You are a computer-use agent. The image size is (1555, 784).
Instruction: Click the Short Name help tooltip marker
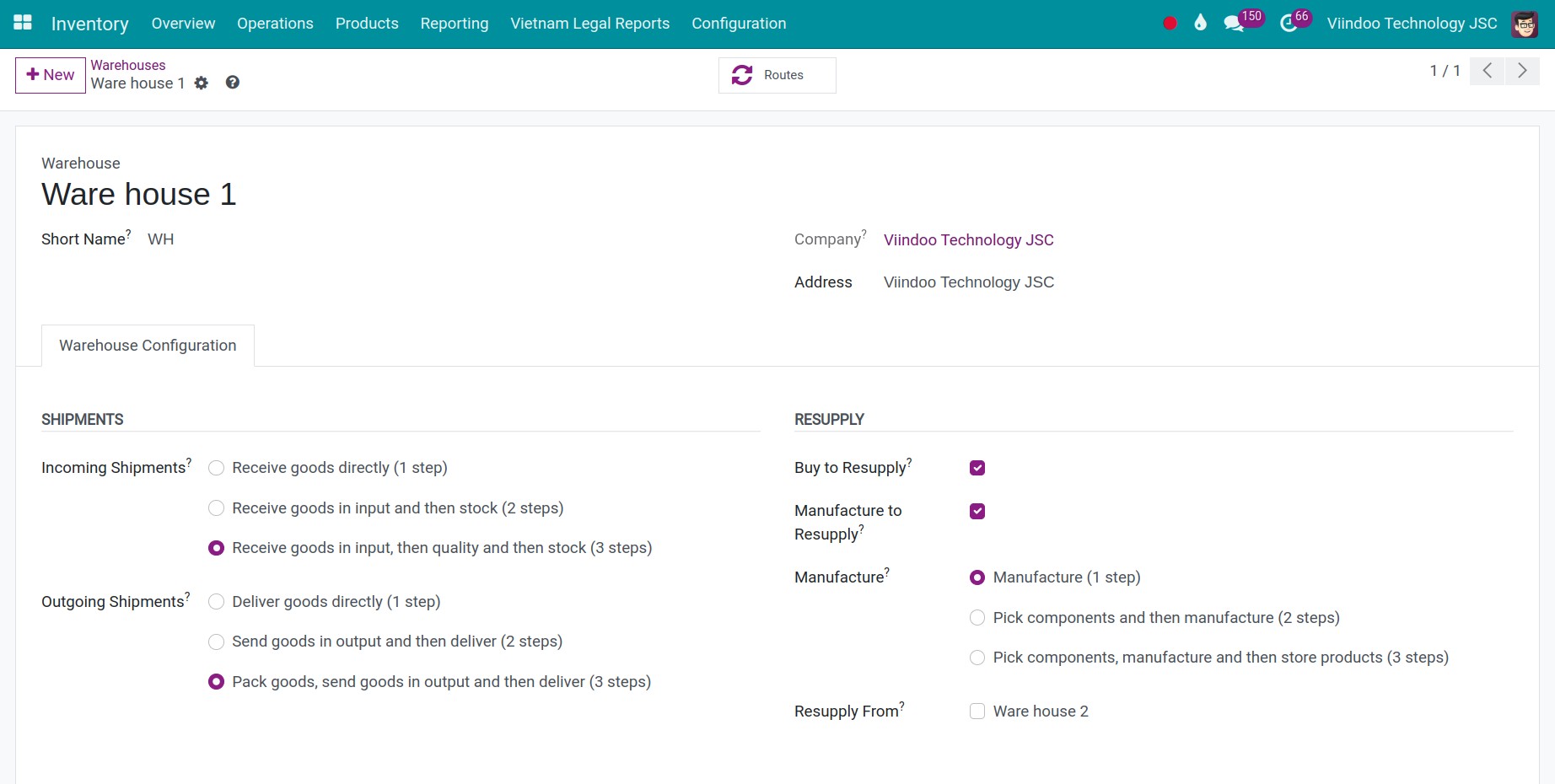coord(128,234)
